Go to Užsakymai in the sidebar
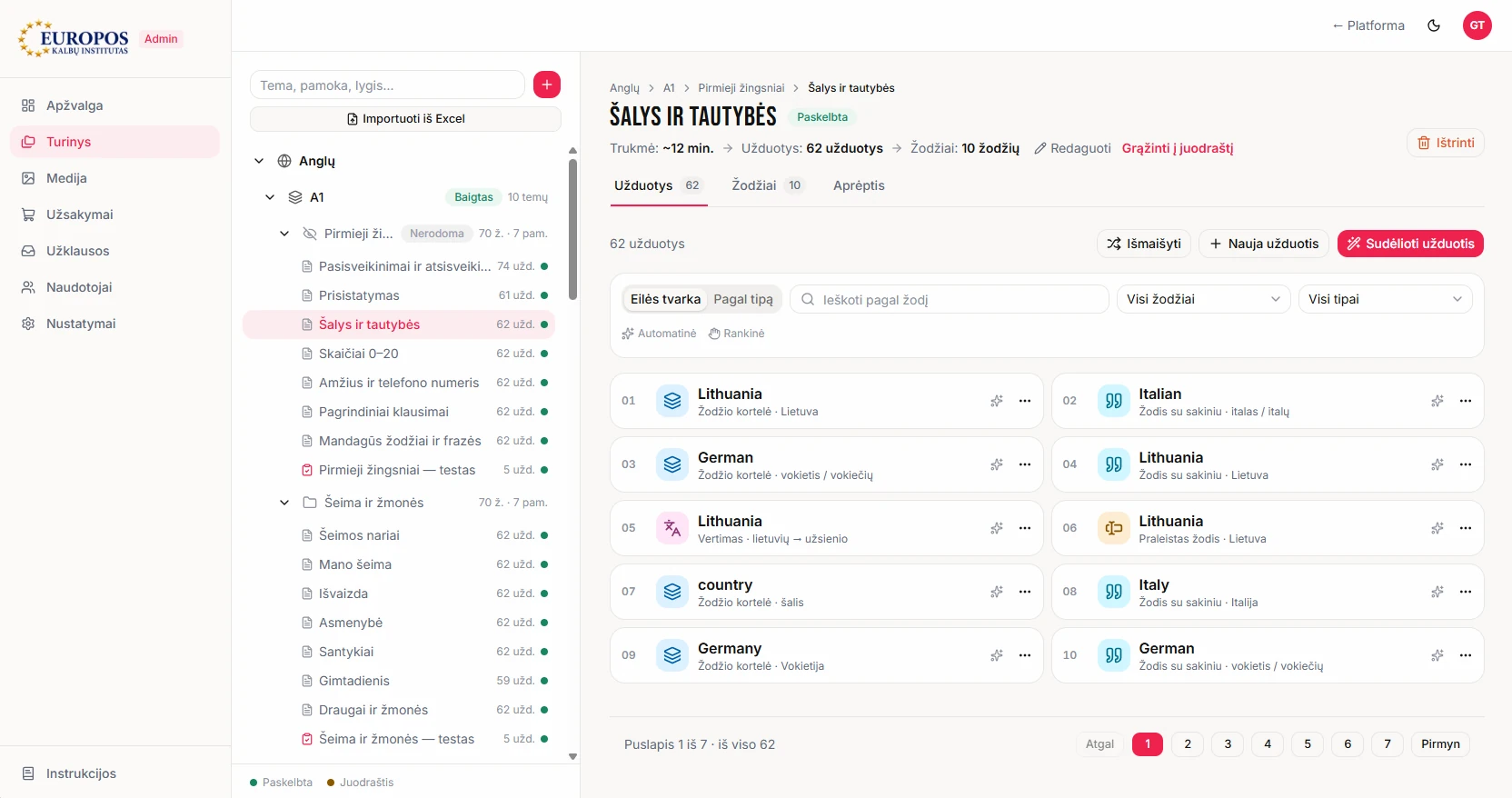Image resolution: width=1512 pixels, height=798 pixels. (x=114, y=214)
